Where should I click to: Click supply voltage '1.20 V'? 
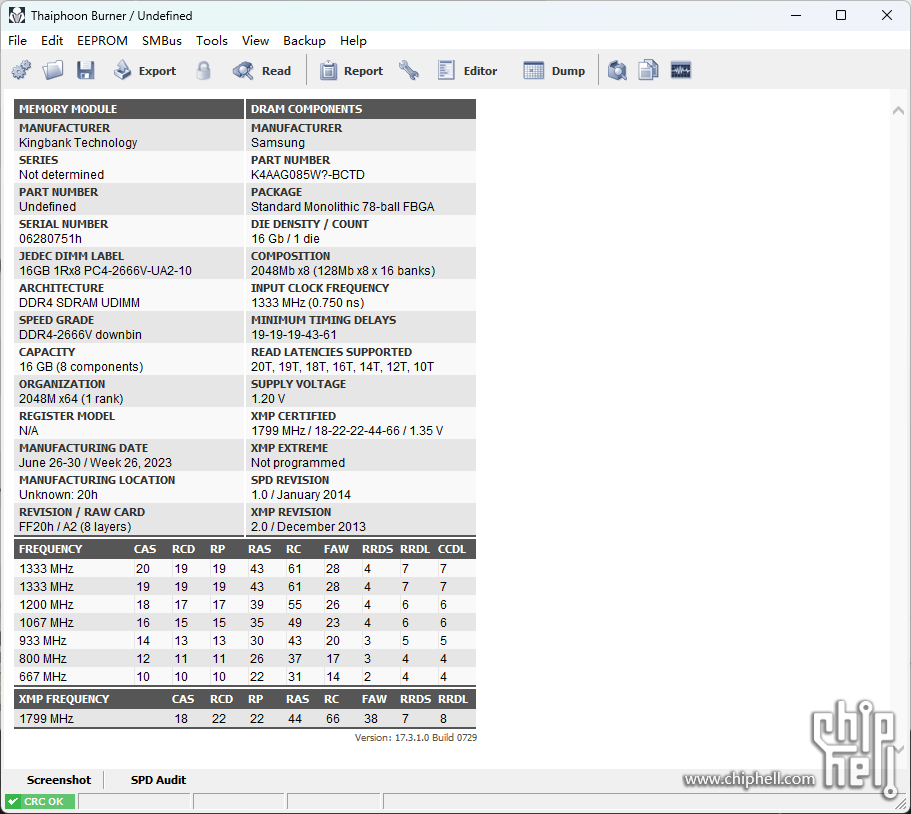click(268, 399)
